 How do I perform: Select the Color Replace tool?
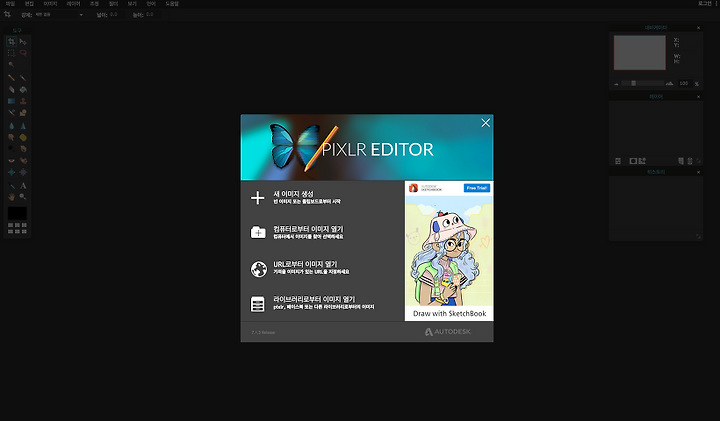coord(11,112)
